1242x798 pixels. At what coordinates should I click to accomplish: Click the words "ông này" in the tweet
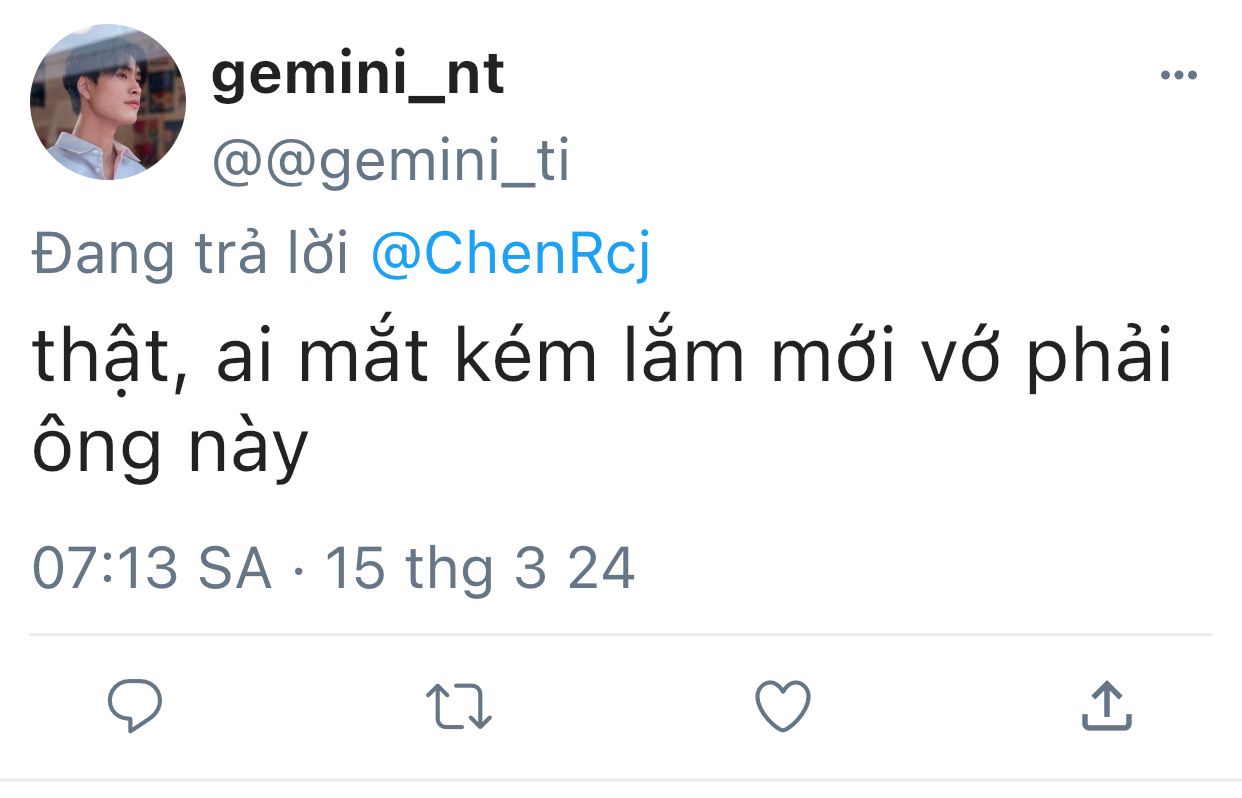point(170,450)
